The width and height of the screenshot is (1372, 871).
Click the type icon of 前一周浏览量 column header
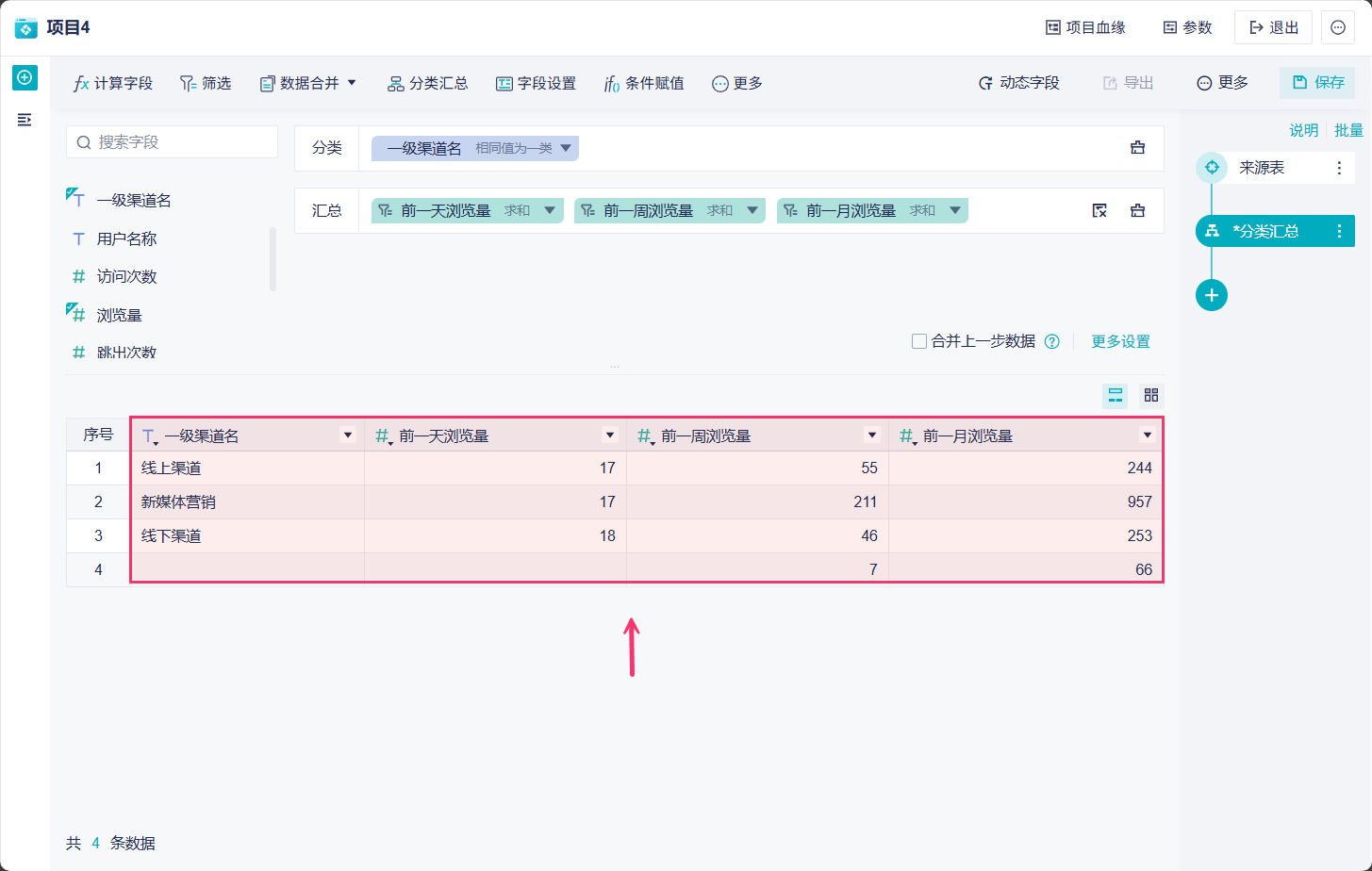click(x=645, y=435)
